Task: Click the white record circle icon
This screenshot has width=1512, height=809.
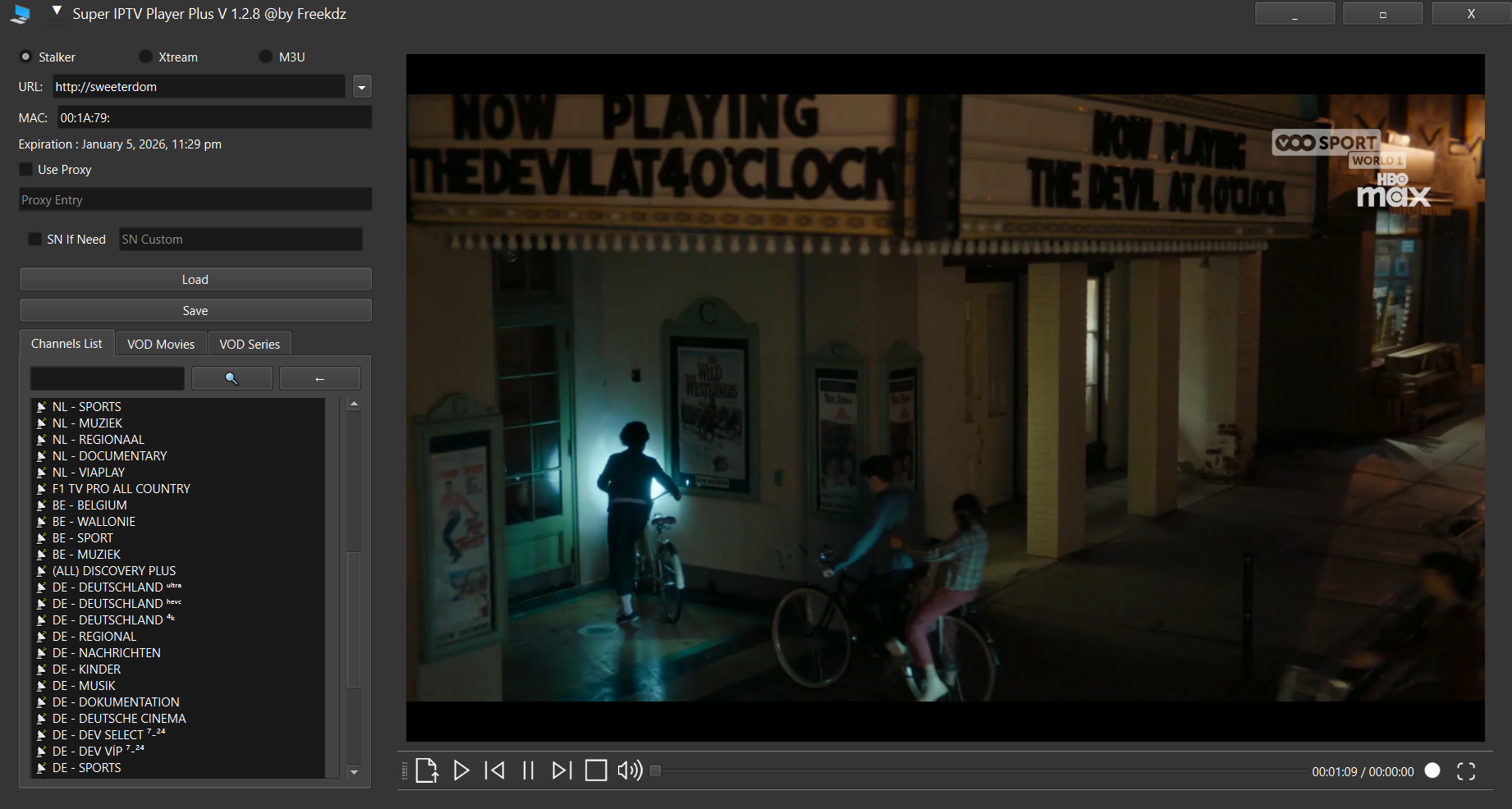Action: click(1432, 770)
